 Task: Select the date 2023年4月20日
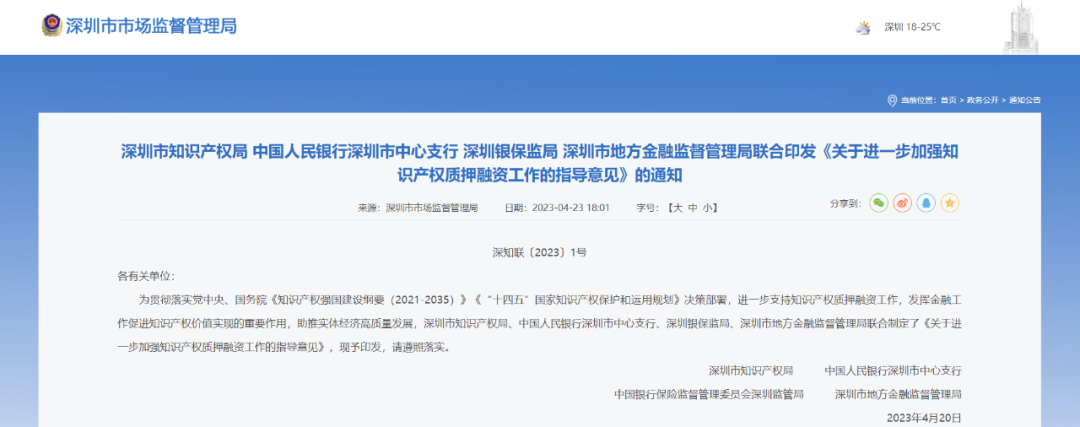pyautogui.click(x=924, y=417)
